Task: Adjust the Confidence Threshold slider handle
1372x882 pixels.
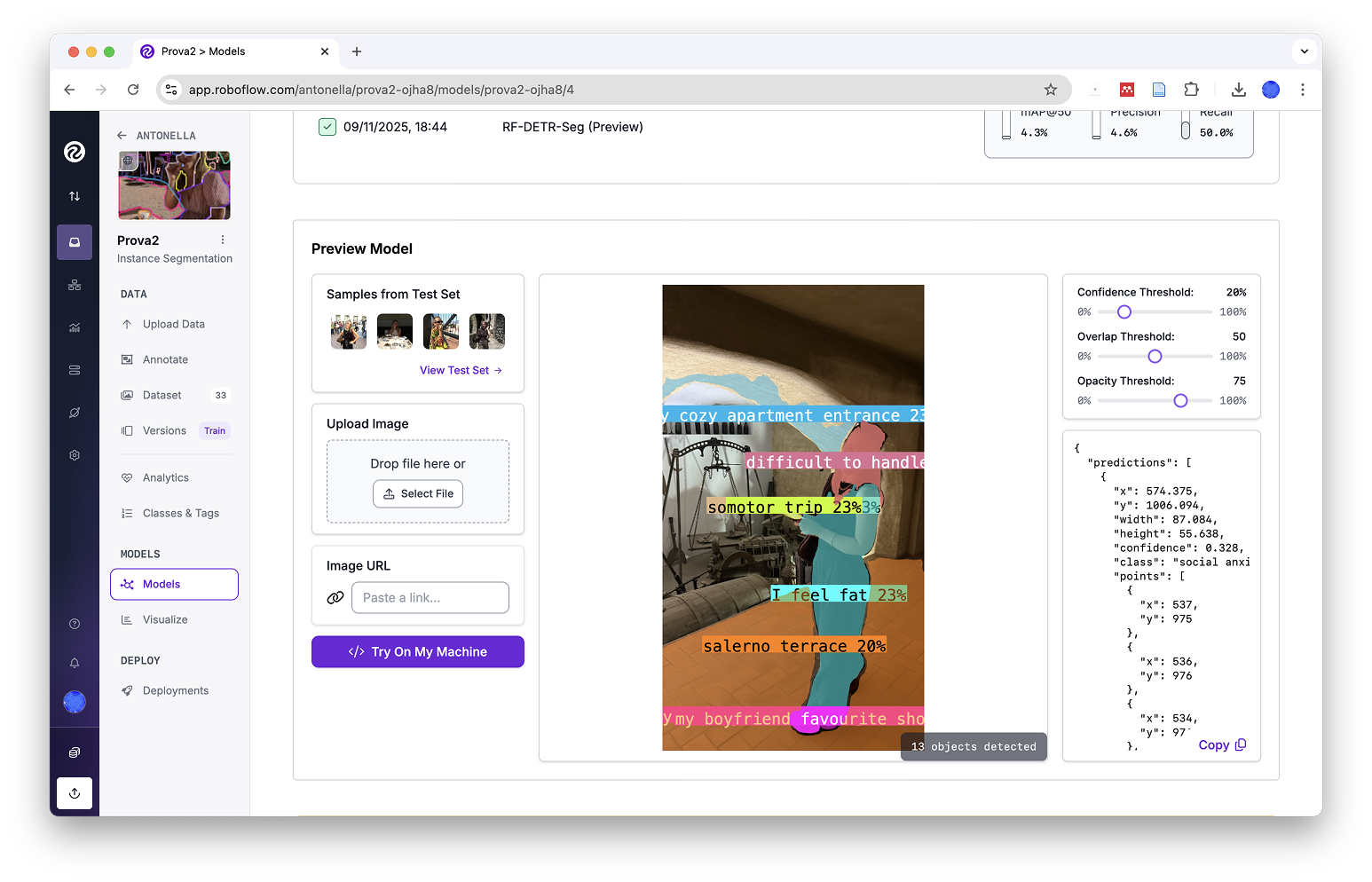Action: click(1124, 311)
